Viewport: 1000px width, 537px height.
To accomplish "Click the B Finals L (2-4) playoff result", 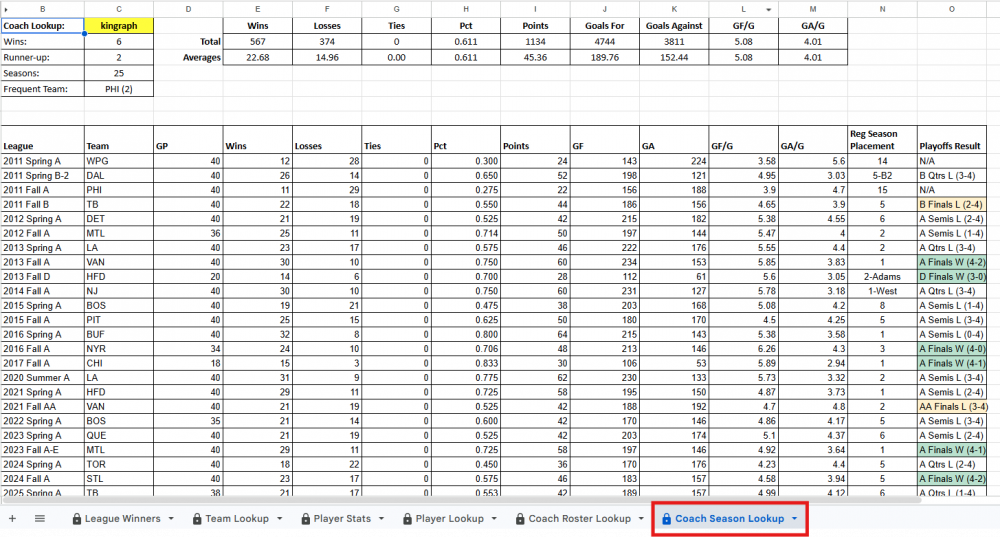I will (952, 204).
